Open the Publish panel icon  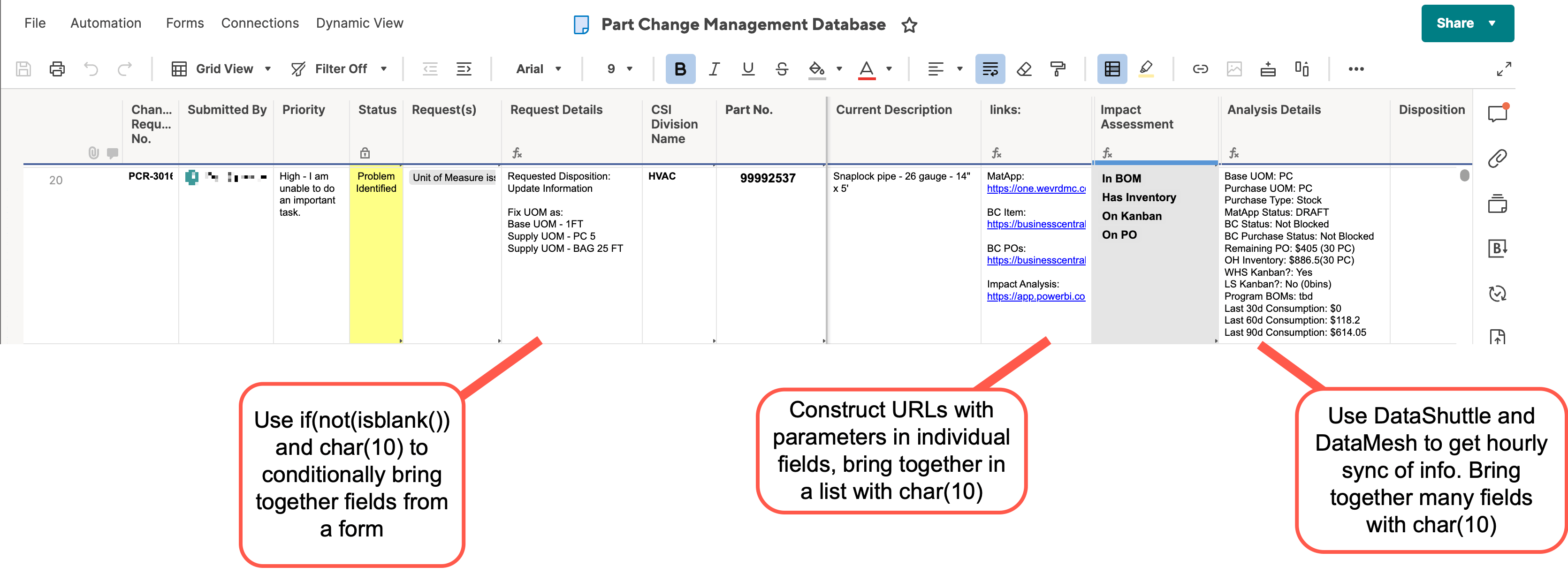pyautogui.click(x=1498, y=337)
